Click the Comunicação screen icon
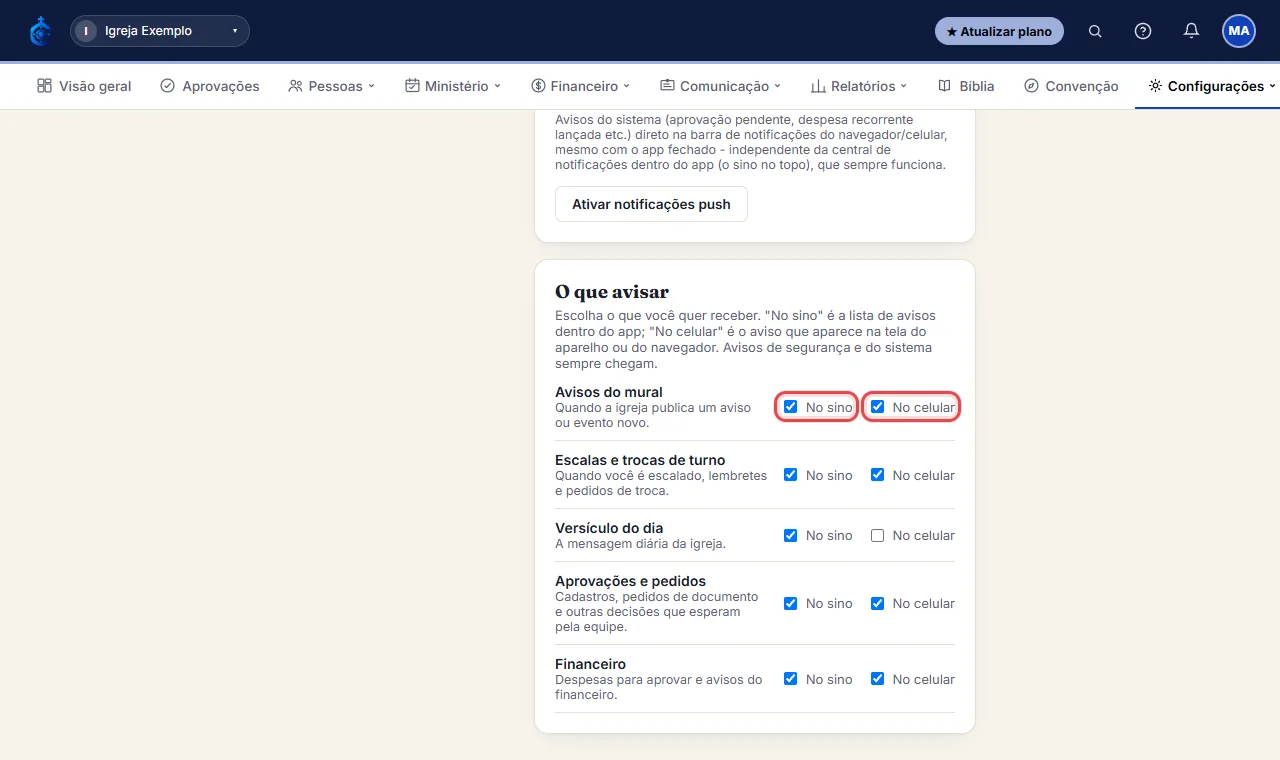The image size is (1280, 760). tap(667, 86)
